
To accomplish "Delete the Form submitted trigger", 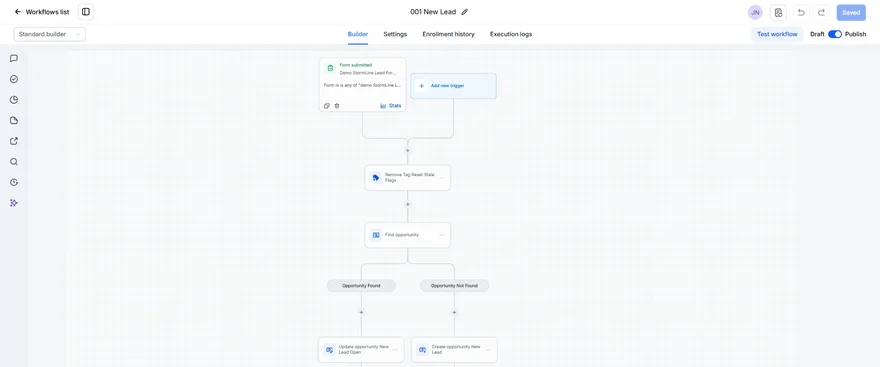I will click(337, 105).
